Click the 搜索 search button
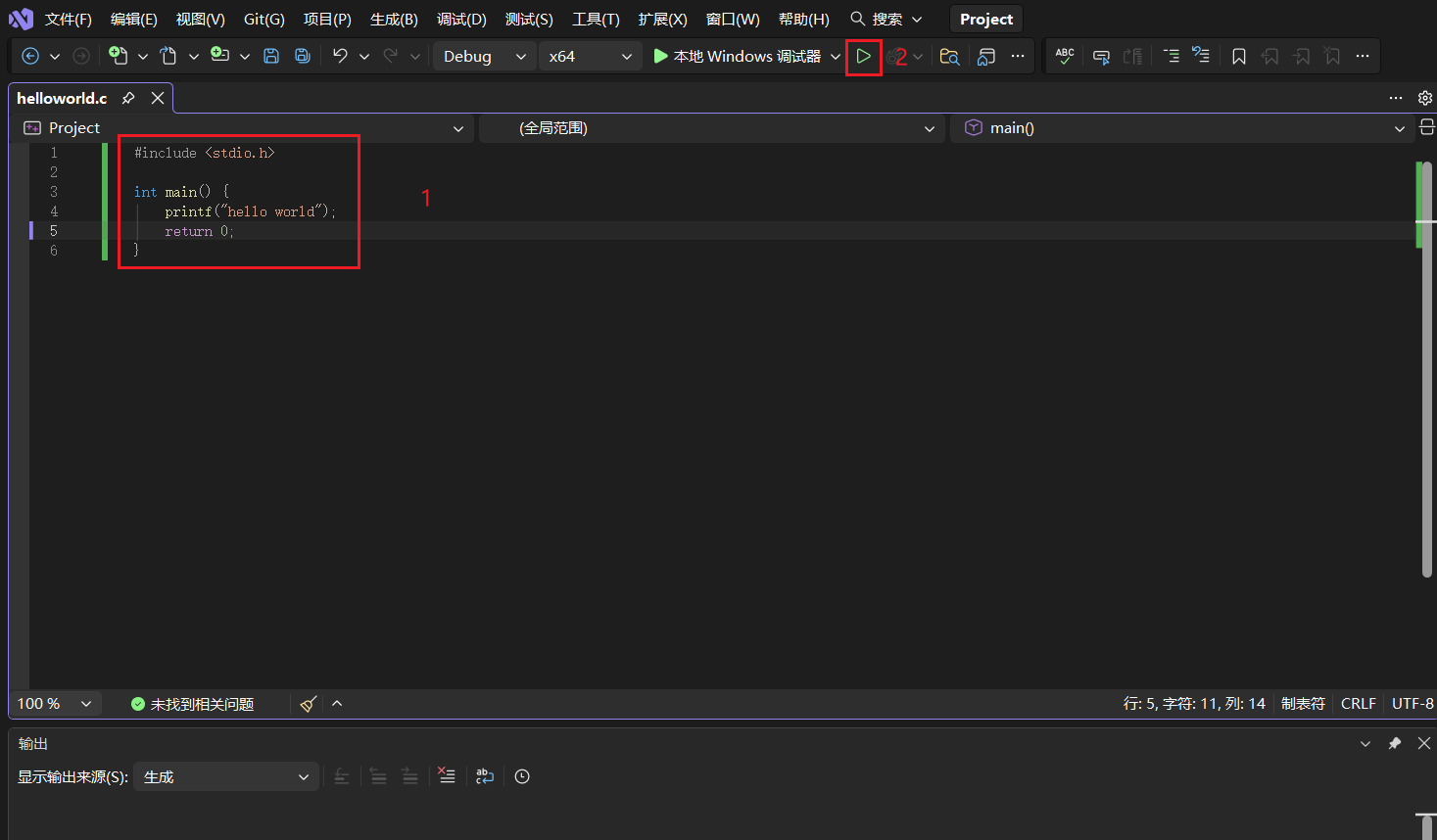This screenshot has height=840, width=1437. coord(886,20)
